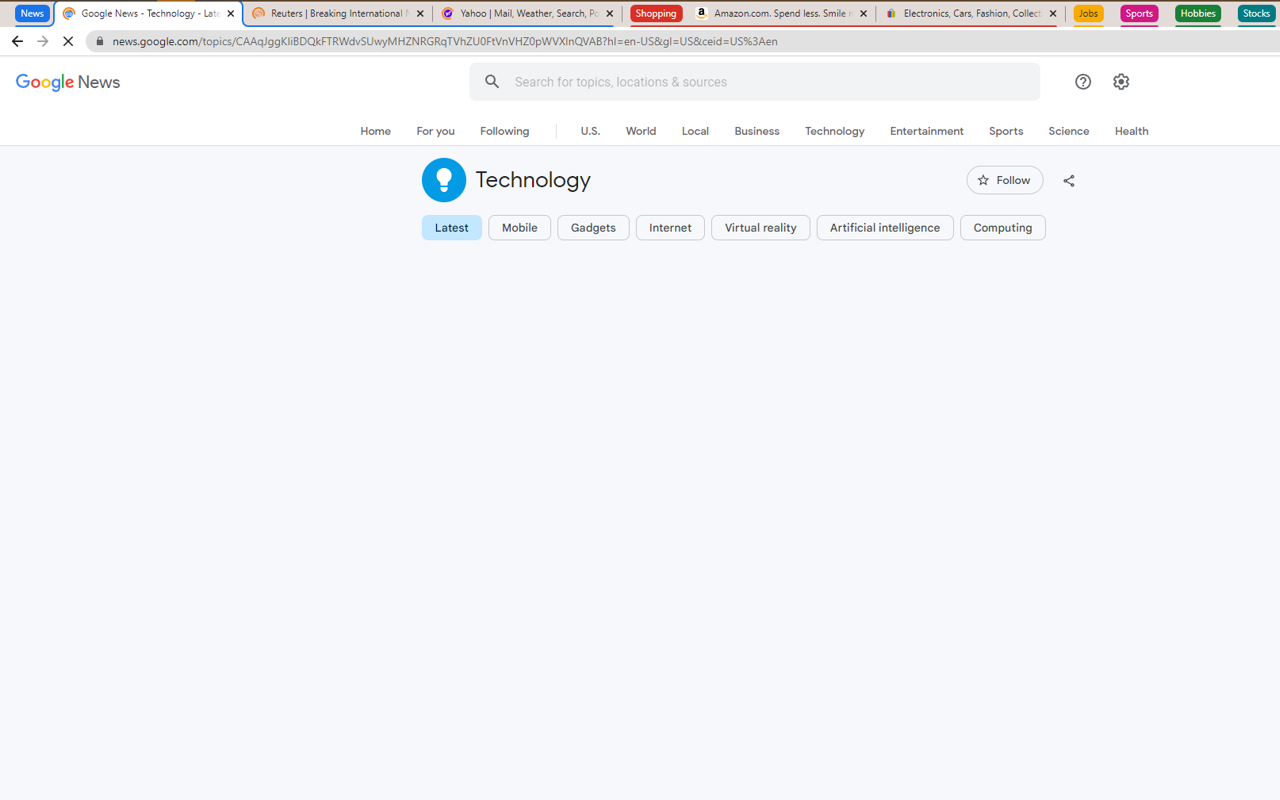The image size is (1280, 800).
Task: View site security via the padlock icon
Action: [98, 41]
